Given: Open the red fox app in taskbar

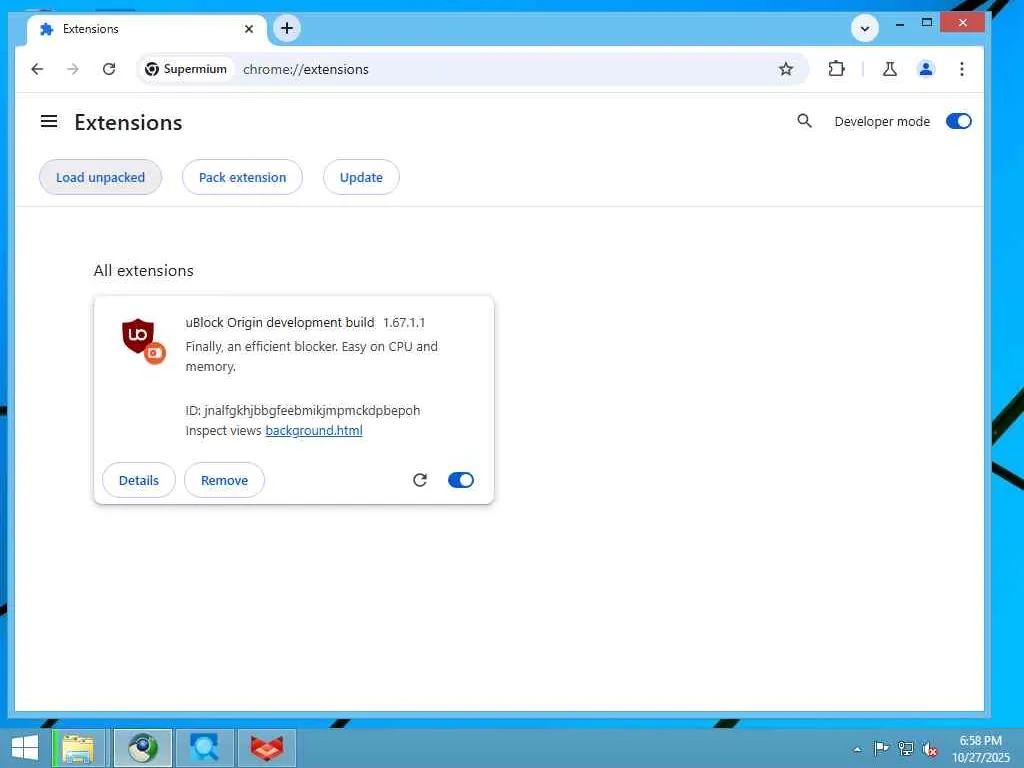Looking at the screenshot, I should (x=267, y=748).
